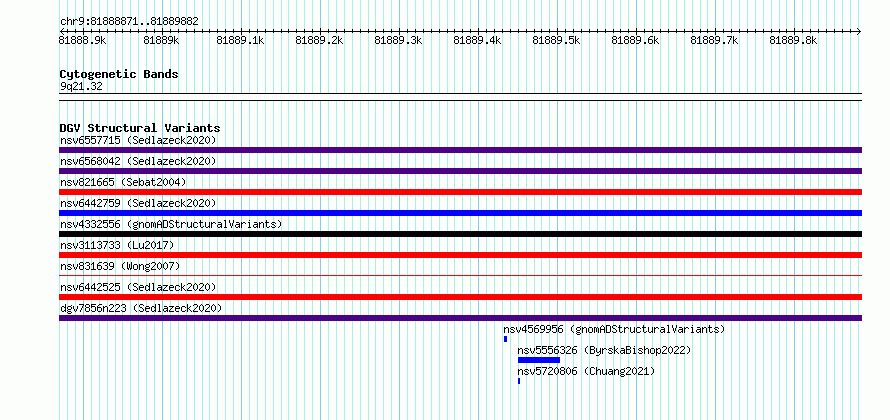Click the red bar below nsv821665
This screenshot has width=890, height=420.
[460, 192]
